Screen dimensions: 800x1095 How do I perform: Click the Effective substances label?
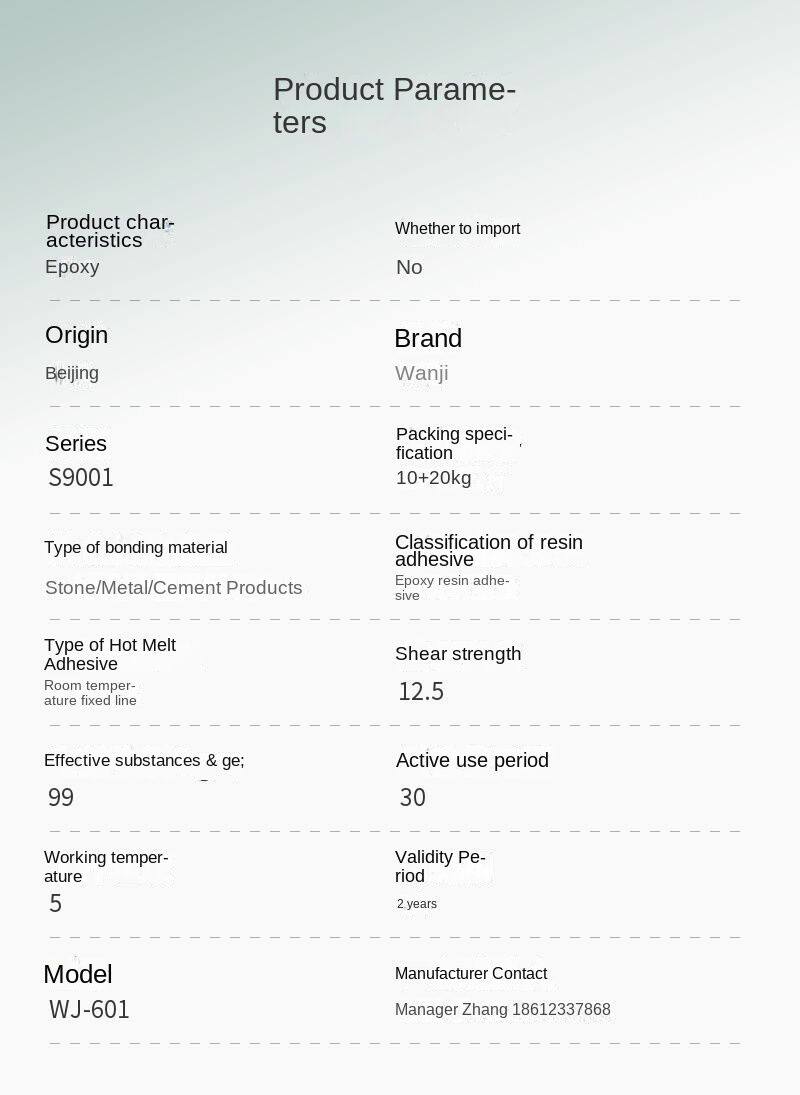[144, 761]
